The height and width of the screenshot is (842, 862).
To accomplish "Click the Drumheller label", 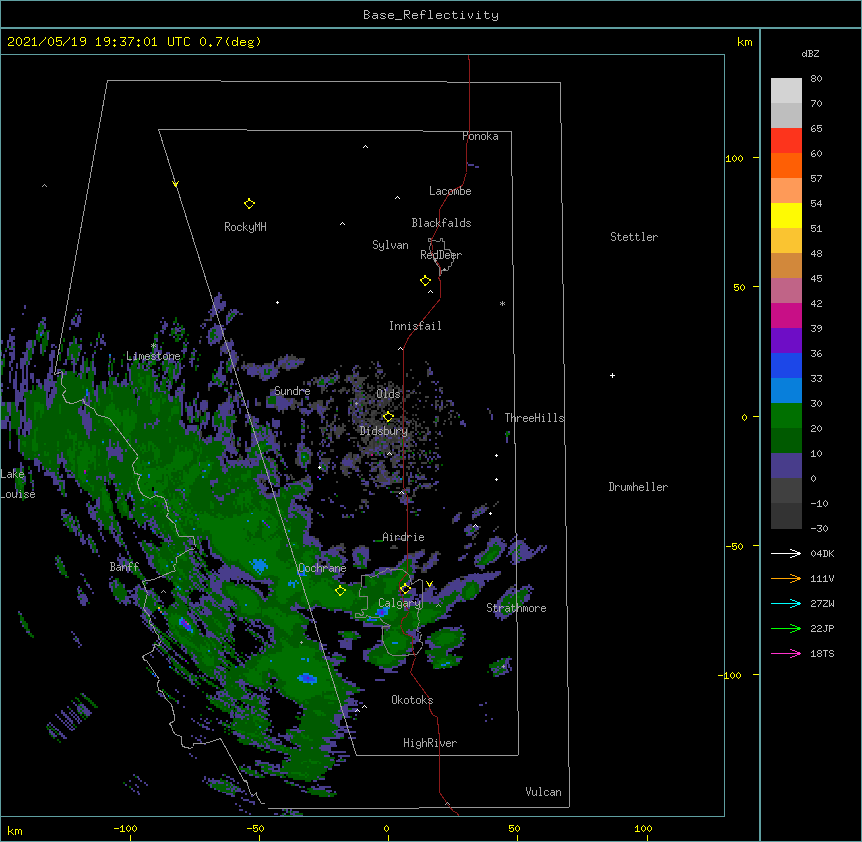I will [x=638, y=487].
